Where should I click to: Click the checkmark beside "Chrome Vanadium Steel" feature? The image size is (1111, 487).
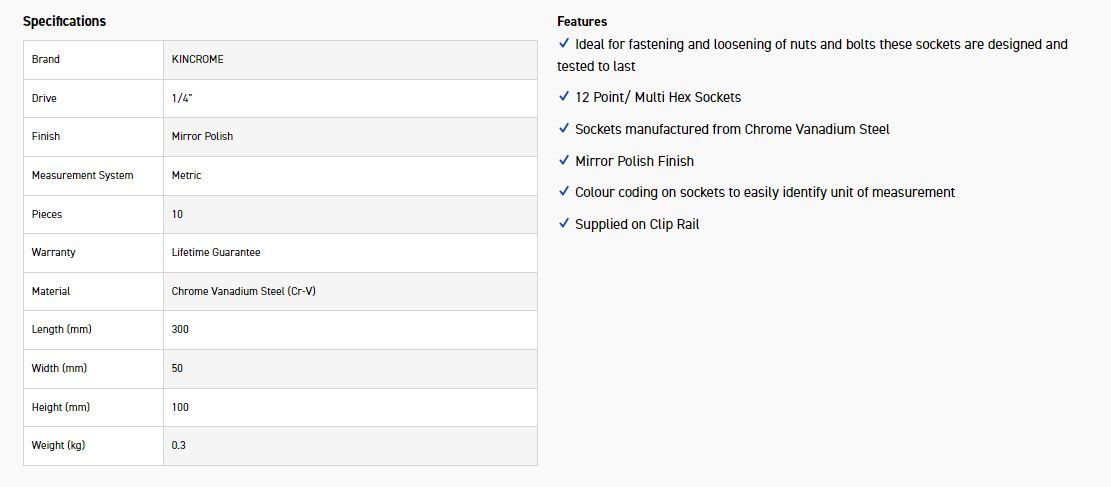[564, 129]
